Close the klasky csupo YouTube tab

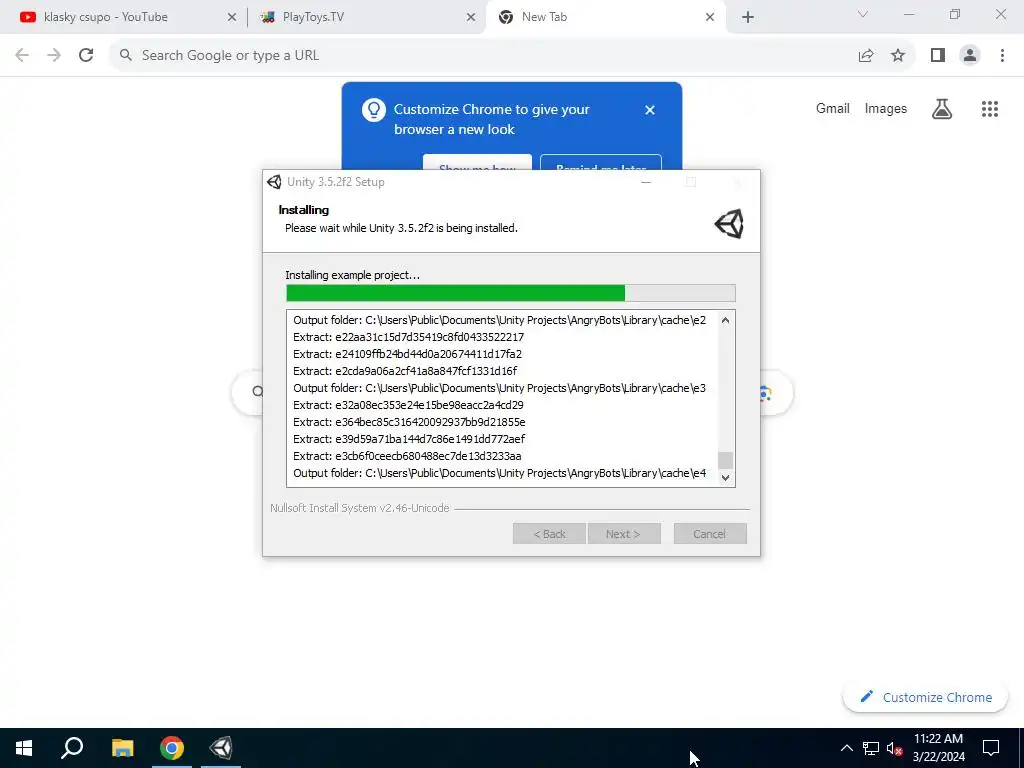point(232,18)
